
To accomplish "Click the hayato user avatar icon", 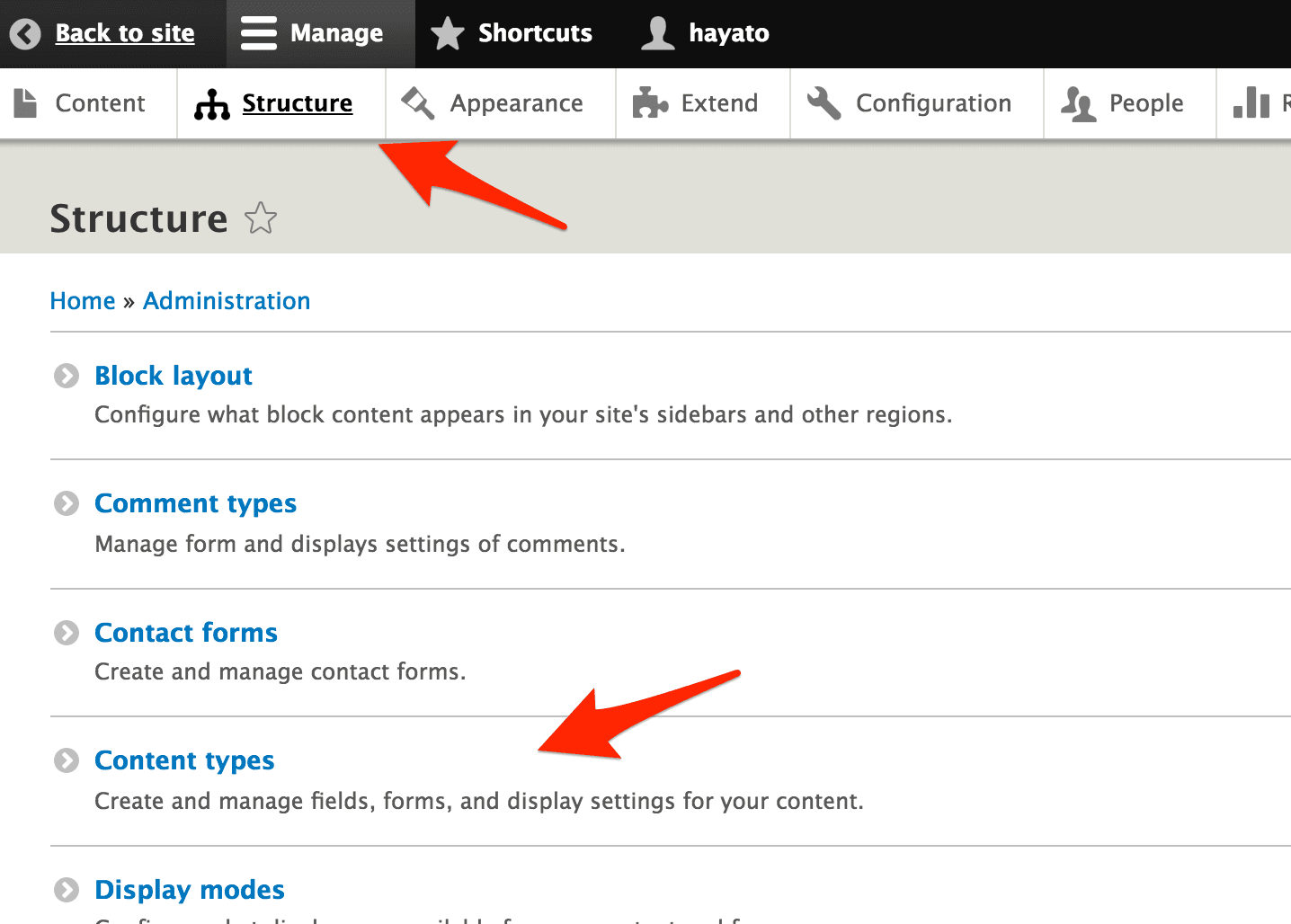I will pos(658,34).
